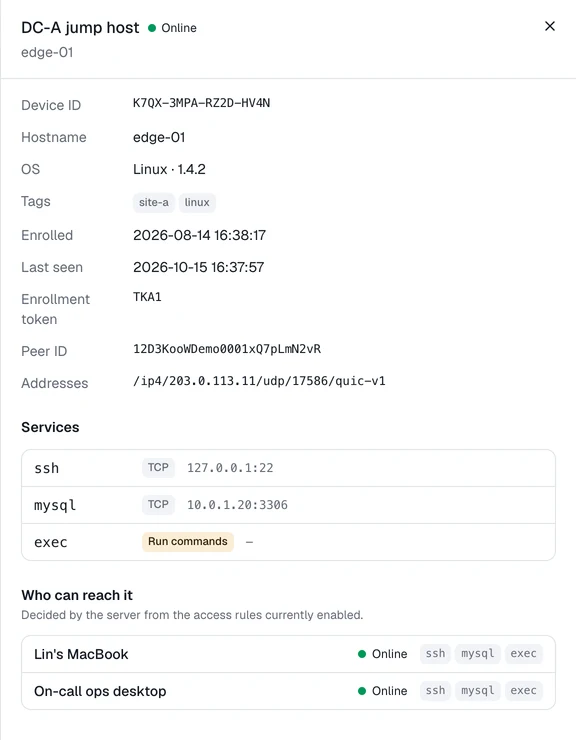Click mysql chip in On-call ops desktop row

pos(478,690)
